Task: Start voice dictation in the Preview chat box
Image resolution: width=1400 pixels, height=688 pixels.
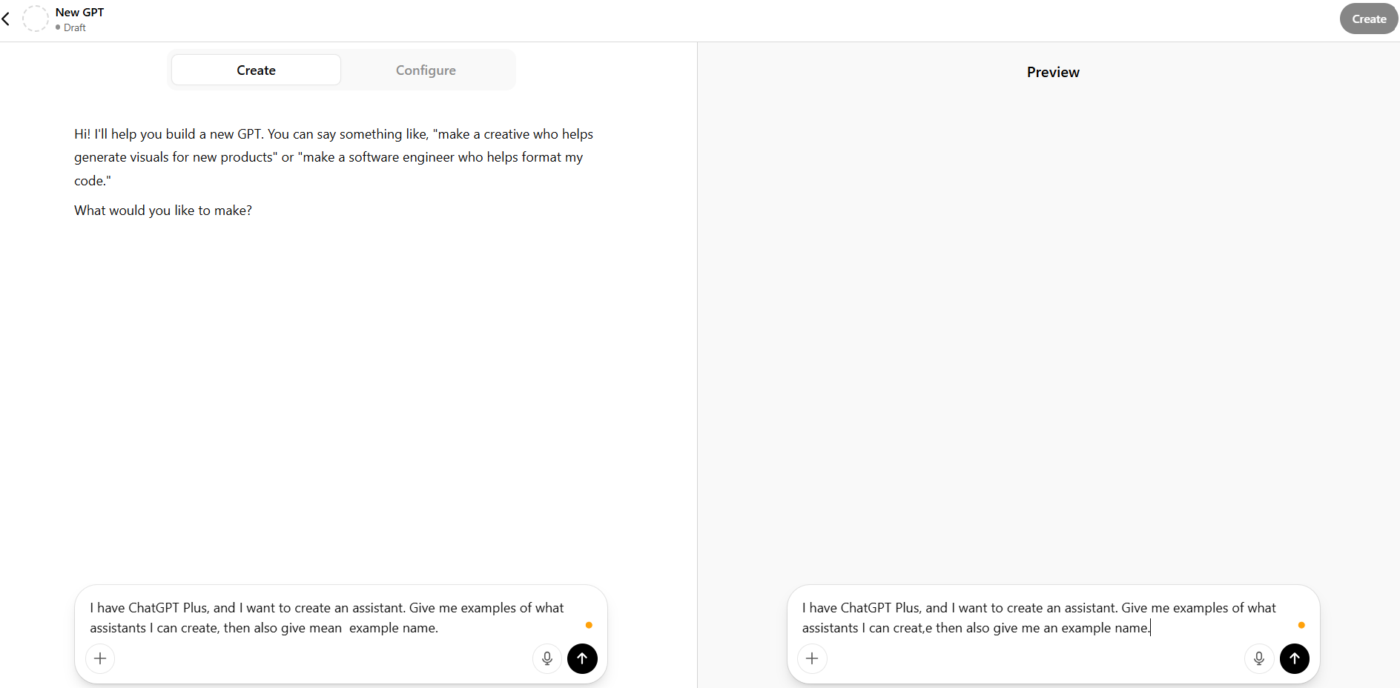Action: click(1259, 658)
